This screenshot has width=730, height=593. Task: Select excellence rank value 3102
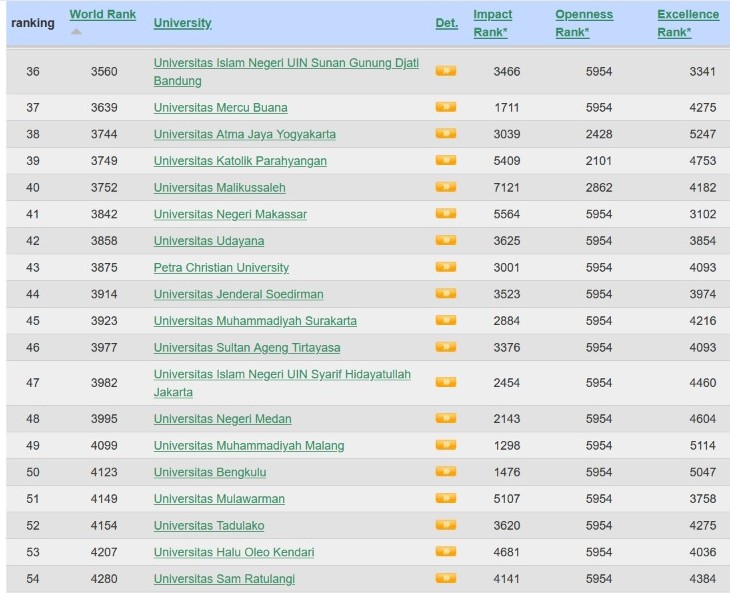[x=703, y=214]
